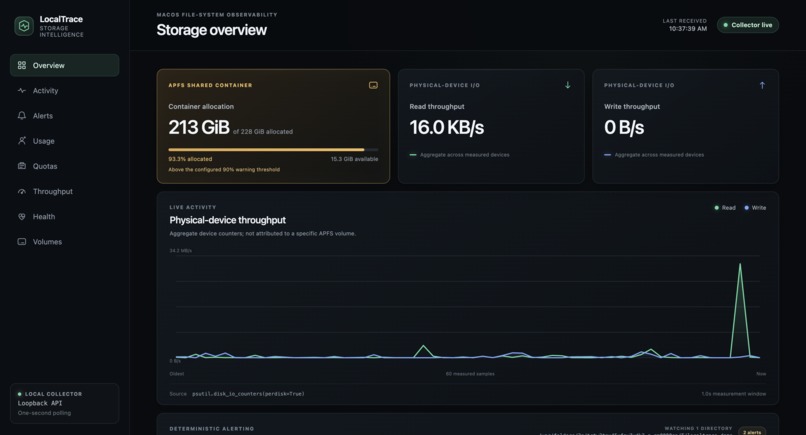The image size is (806, 435).
Task: Click the green read aggregate legend dash
Action: (x=413, y=155)
